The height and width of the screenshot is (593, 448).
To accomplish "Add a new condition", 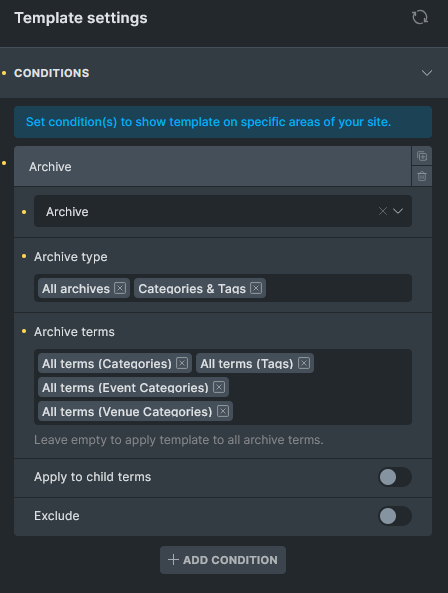I will pos(223,560).
